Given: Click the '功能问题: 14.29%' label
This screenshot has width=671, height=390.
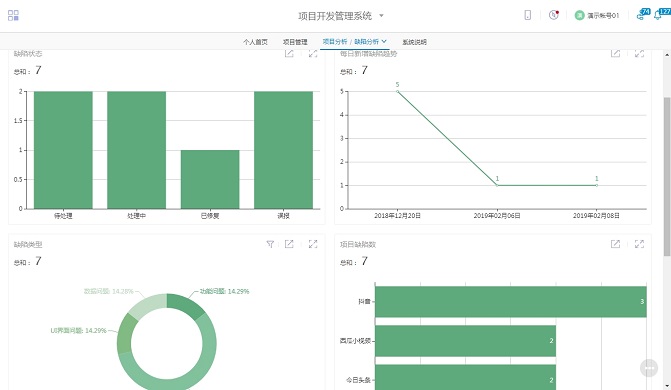Looking at the screenshot, I should pos(224,291).
